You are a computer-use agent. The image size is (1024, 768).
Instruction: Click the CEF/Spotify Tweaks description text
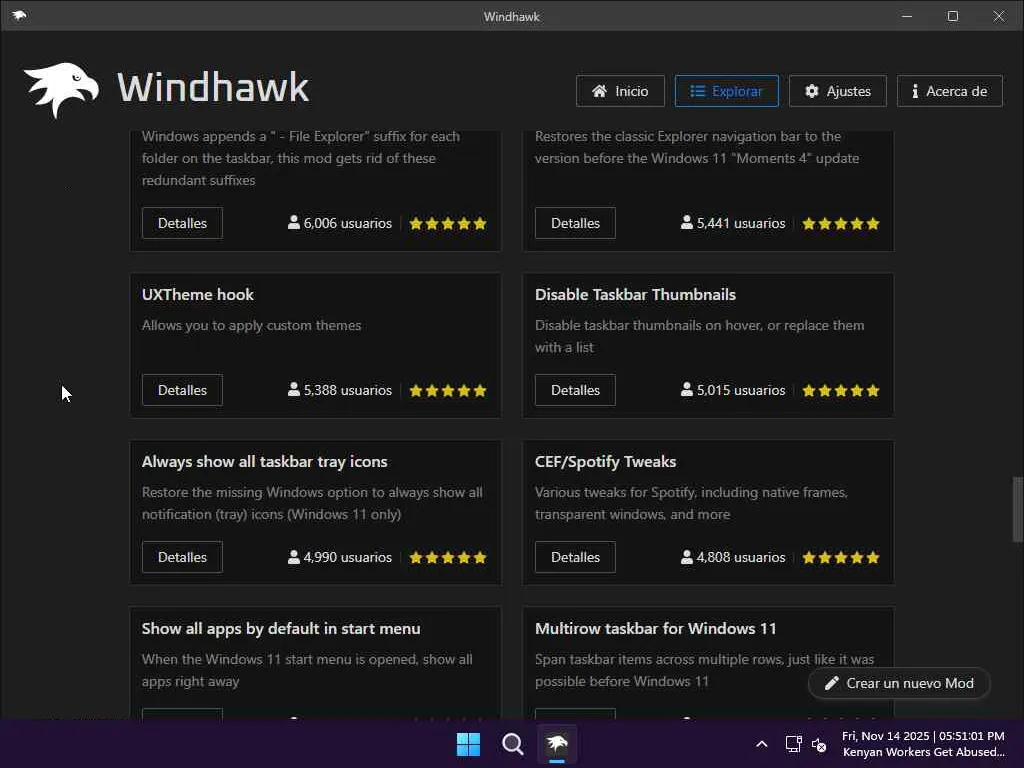pyautogui.click(x=691, y=503)
